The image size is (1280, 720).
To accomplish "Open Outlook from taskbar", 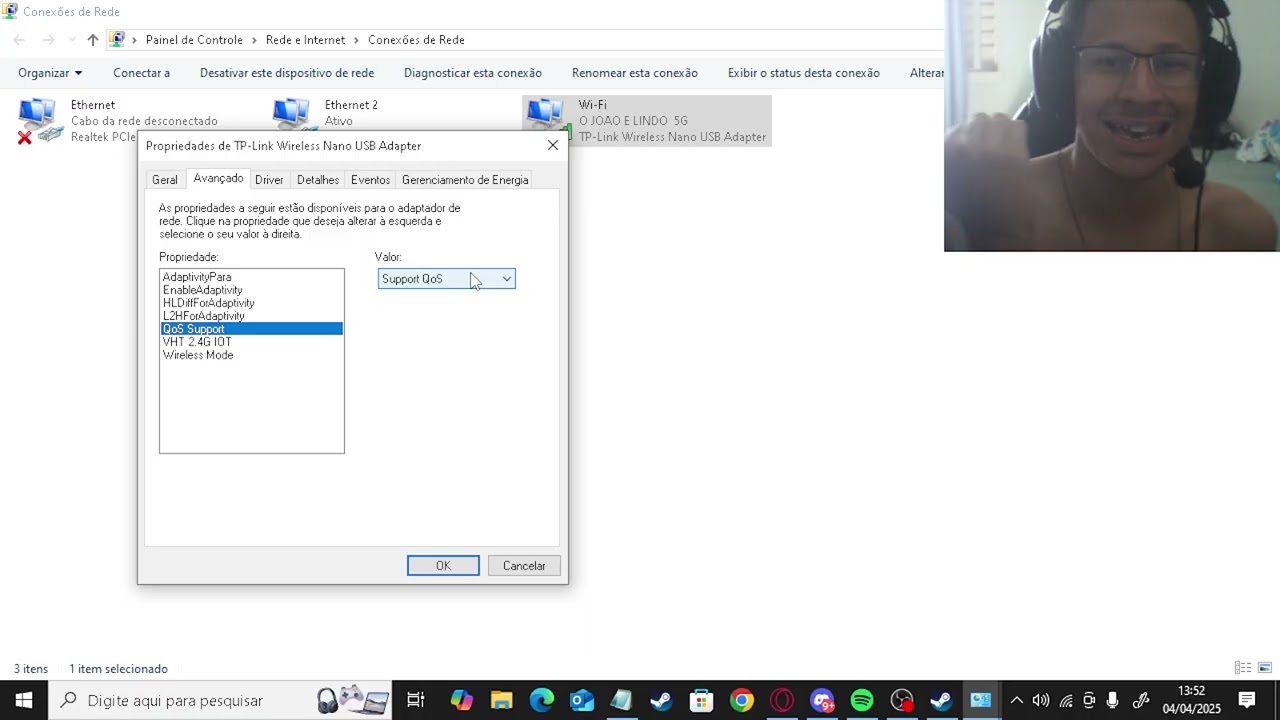I will (581, 700).
